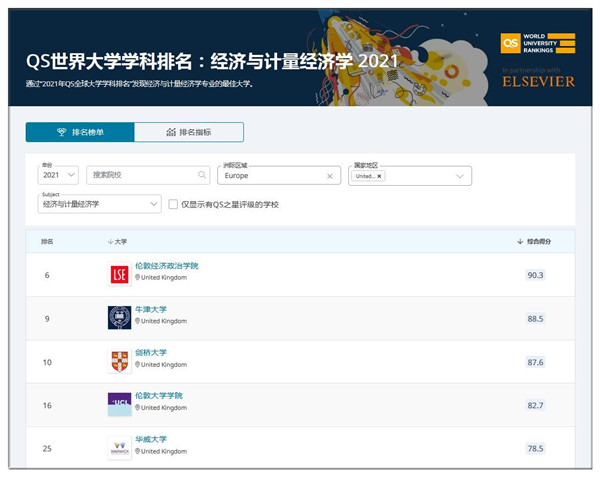Sort by 综合得分 column header
The image size is (600, 477).
point(534,241)
